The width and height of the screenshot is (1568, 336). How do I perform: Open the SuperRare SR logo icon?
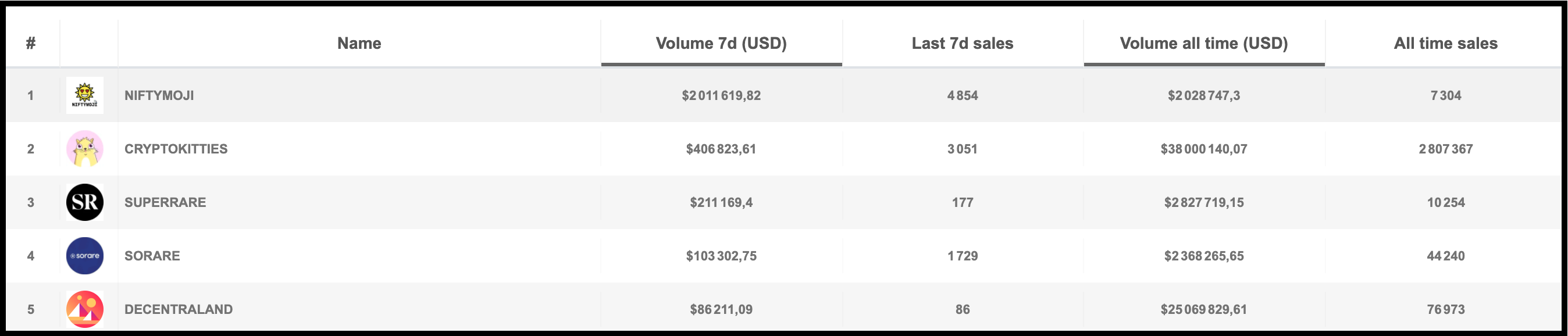[84, 202]
